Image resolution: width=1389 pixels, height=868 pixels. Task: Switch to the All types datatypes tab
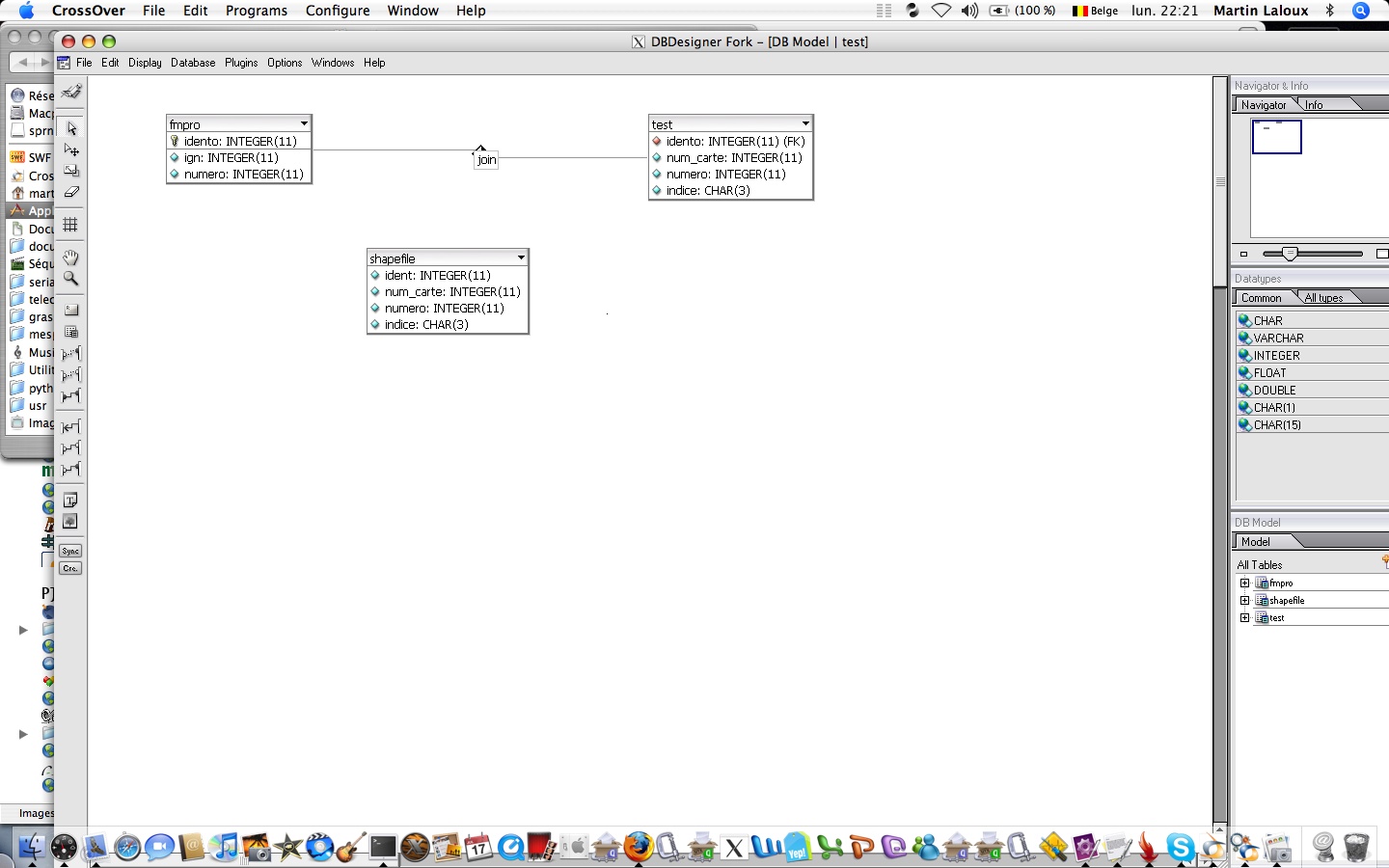tap(1322, 297)
